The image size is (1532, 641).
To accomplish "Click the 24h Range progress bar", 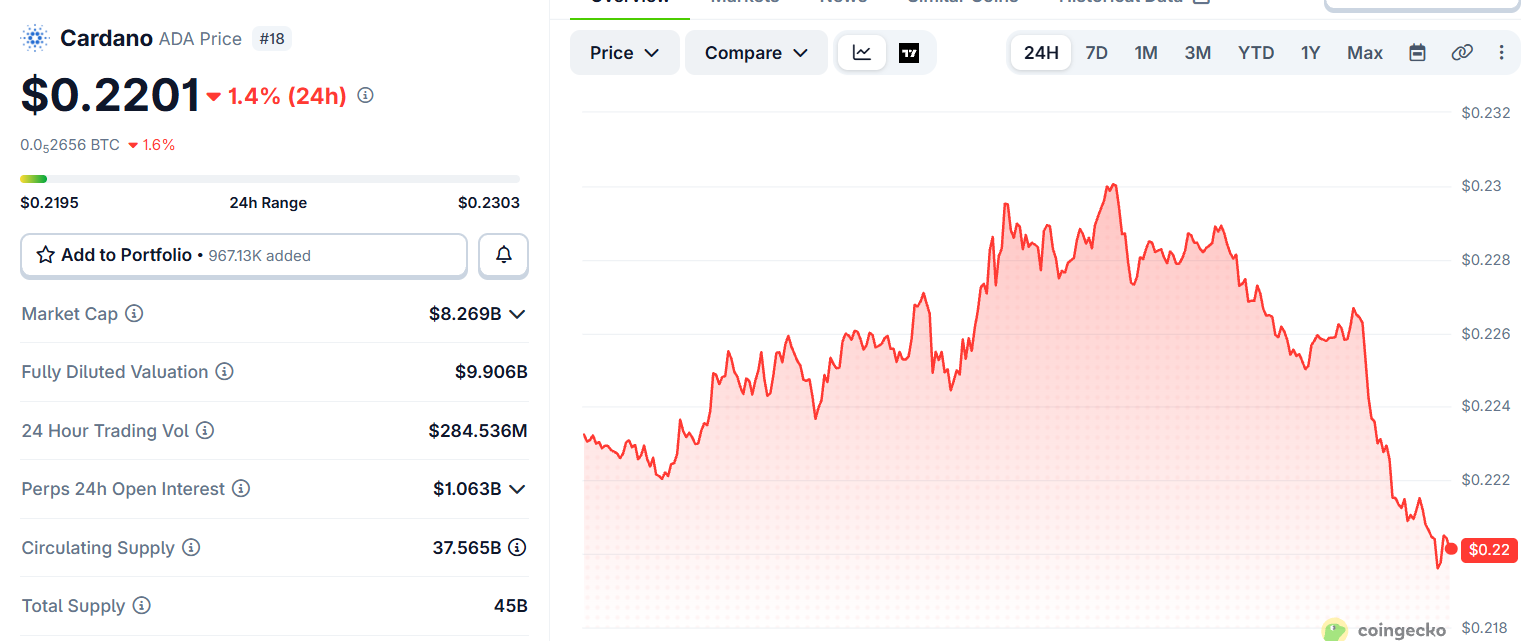I will click(270, 179).
